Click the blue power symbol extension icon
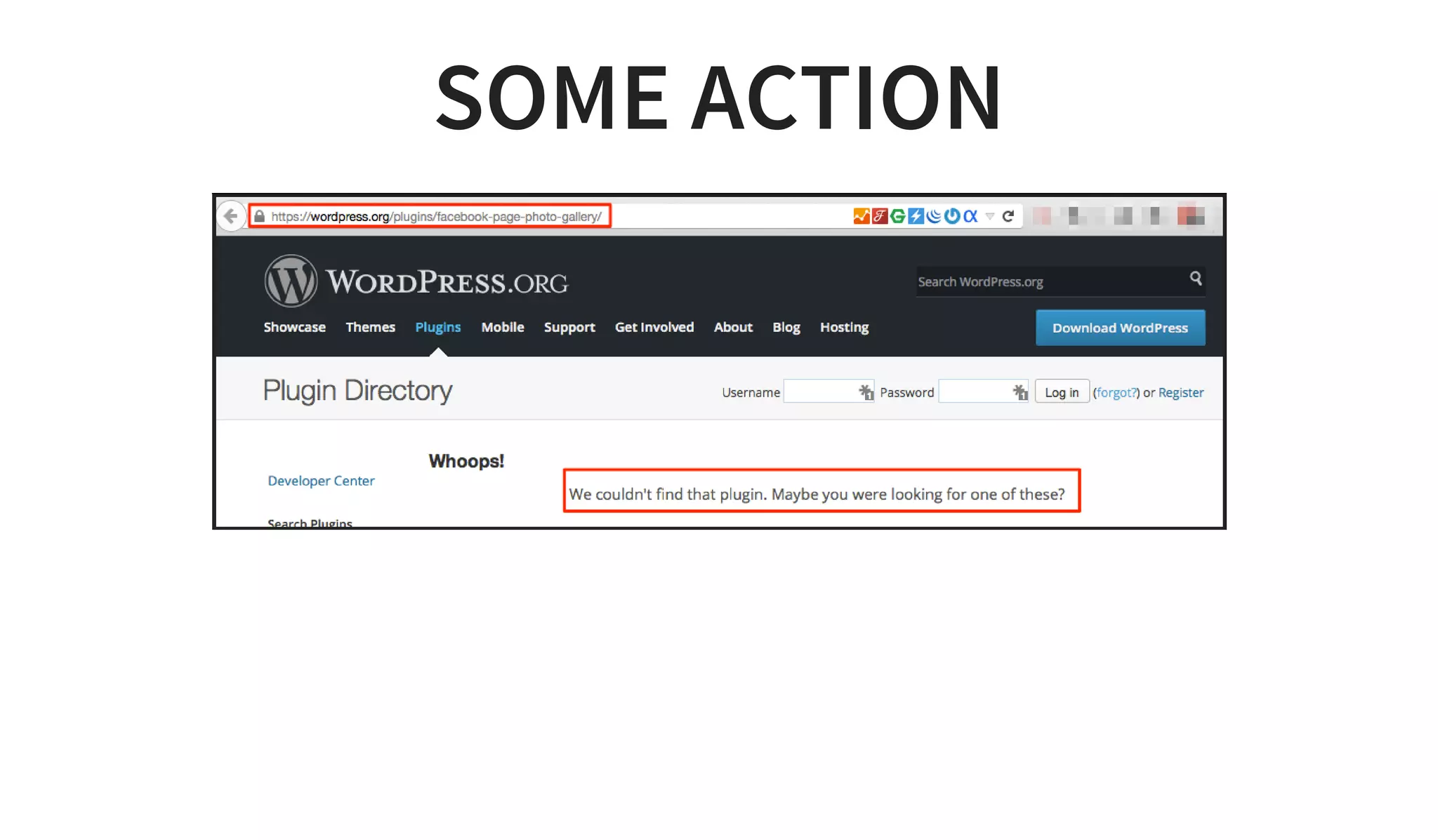1438x840 pixels. [951, 216]
